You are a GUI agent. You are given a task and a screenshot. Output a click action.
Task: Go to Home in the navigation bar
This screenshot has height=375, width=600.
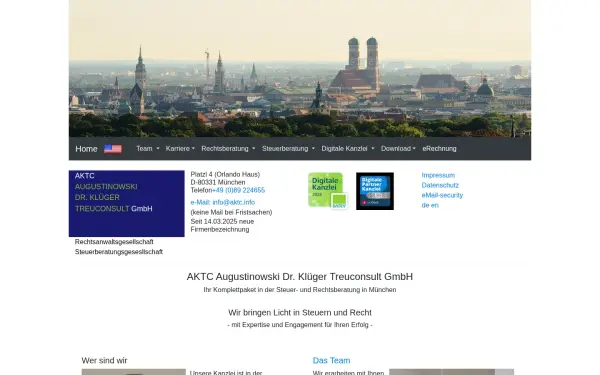coord(86,149)
